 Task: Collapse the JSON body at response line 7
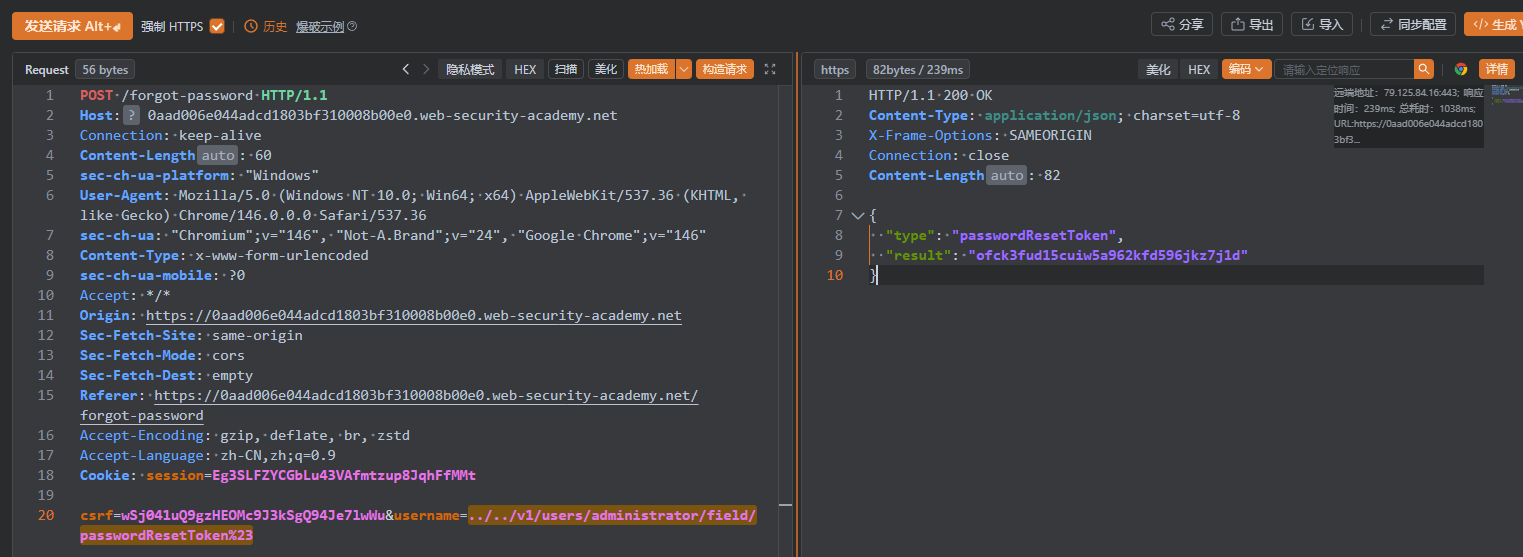pos(856,216)
